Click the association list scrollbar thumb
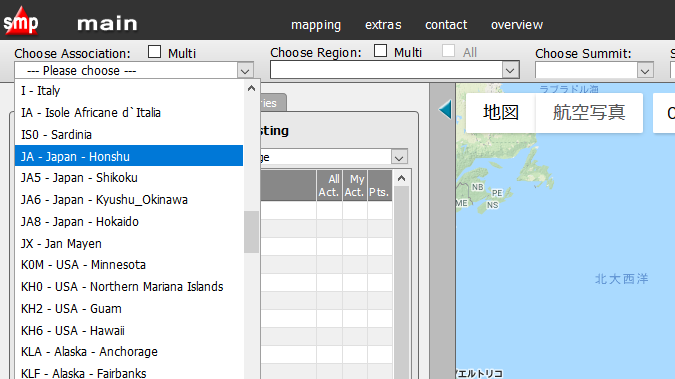This screenshot has height=379, width=675. click(x=251, y=232)
